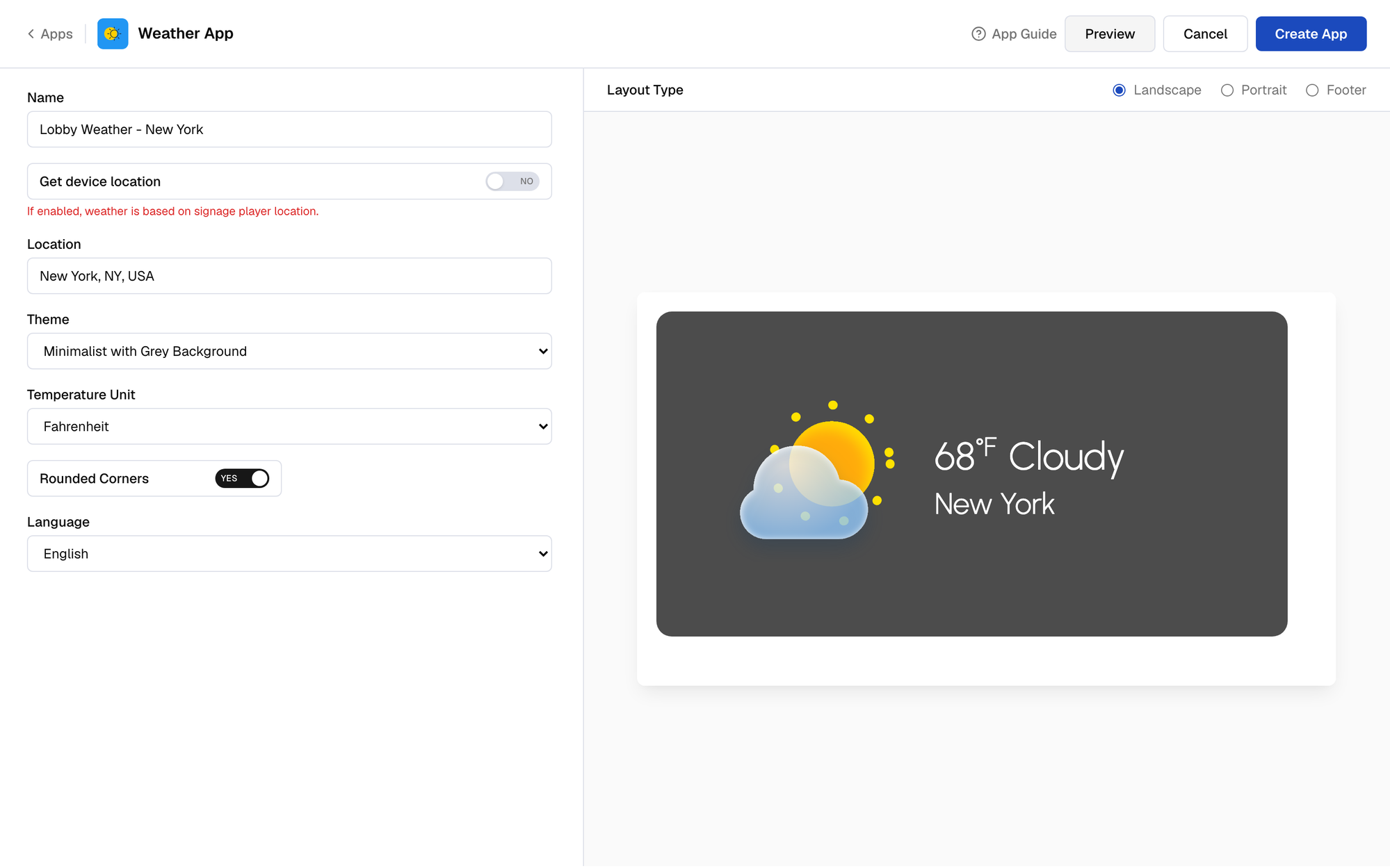Viewport: 1390px width, 868px height.
Task: Open the Temperature Unit dropdown
Action: [x=289, y=426]
